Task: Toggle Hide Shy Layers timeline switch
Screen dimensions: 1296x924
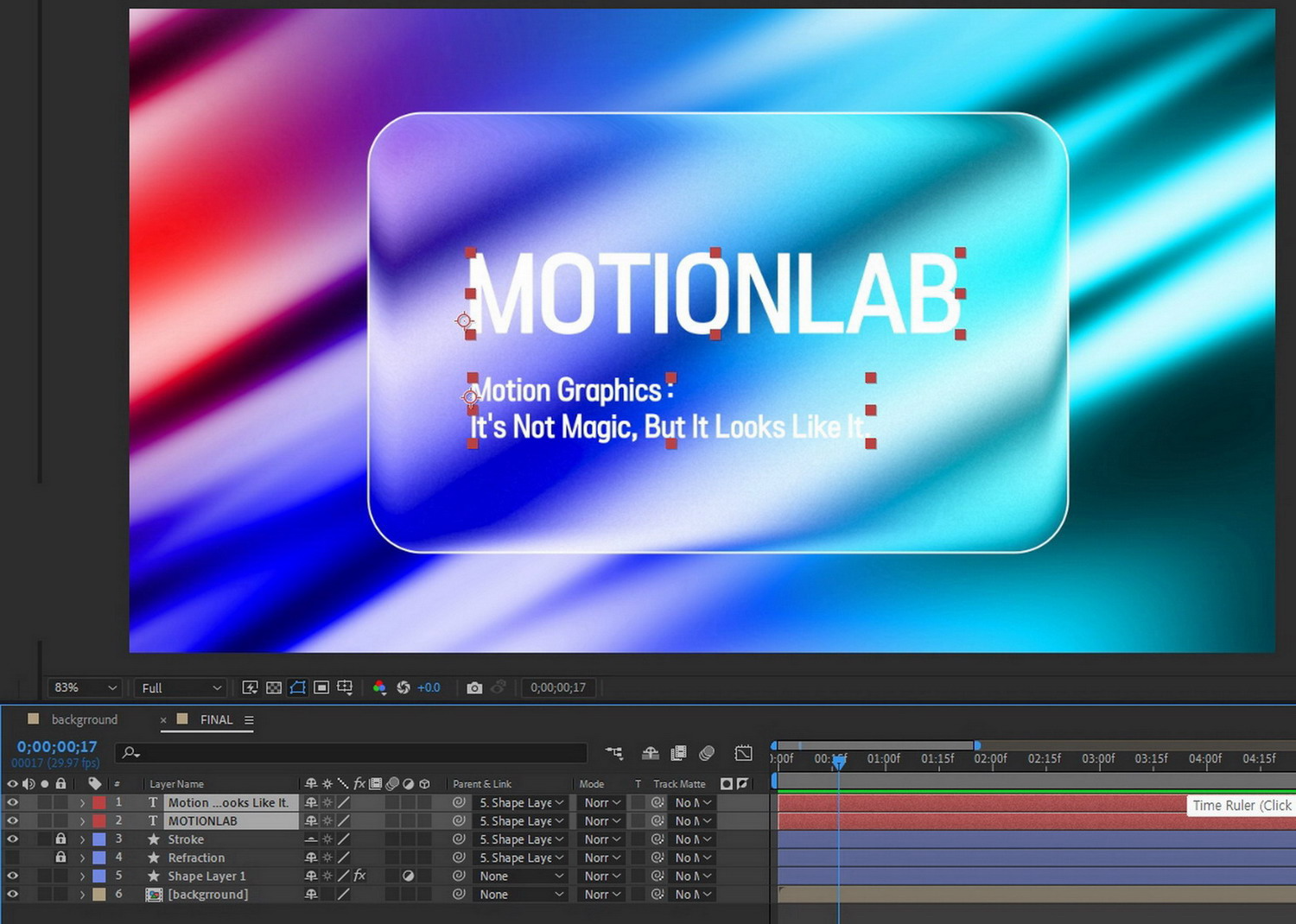Action: click(x=651, y=753)
